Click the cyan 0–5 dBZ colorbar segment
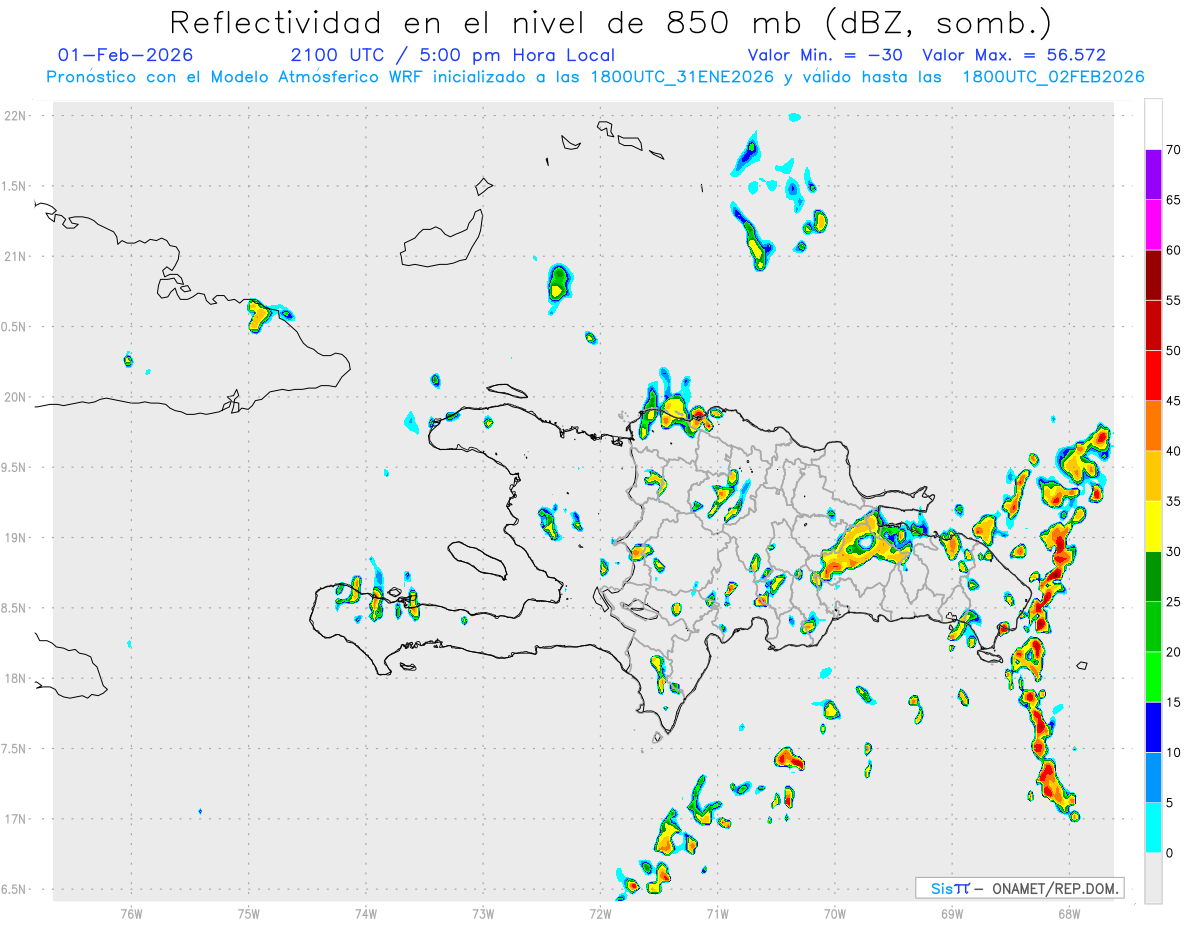The image size is (1200, 927). coord(1153,828)
